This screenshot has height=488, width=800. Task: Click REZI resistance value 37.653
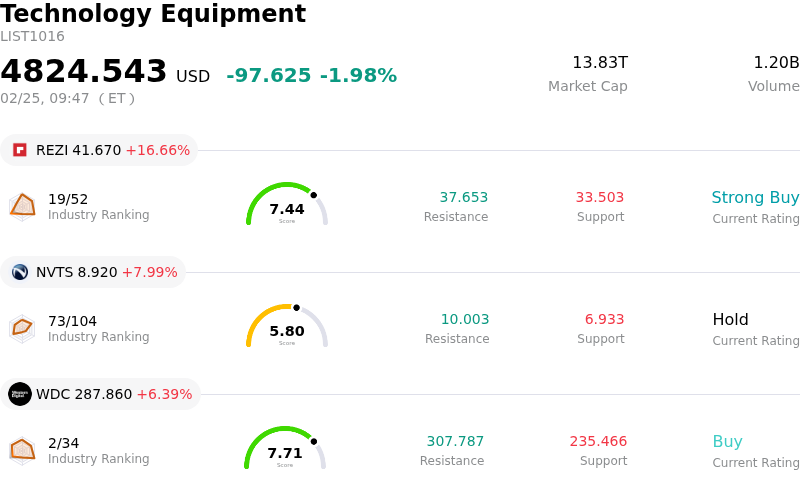[x=463, y=198]
